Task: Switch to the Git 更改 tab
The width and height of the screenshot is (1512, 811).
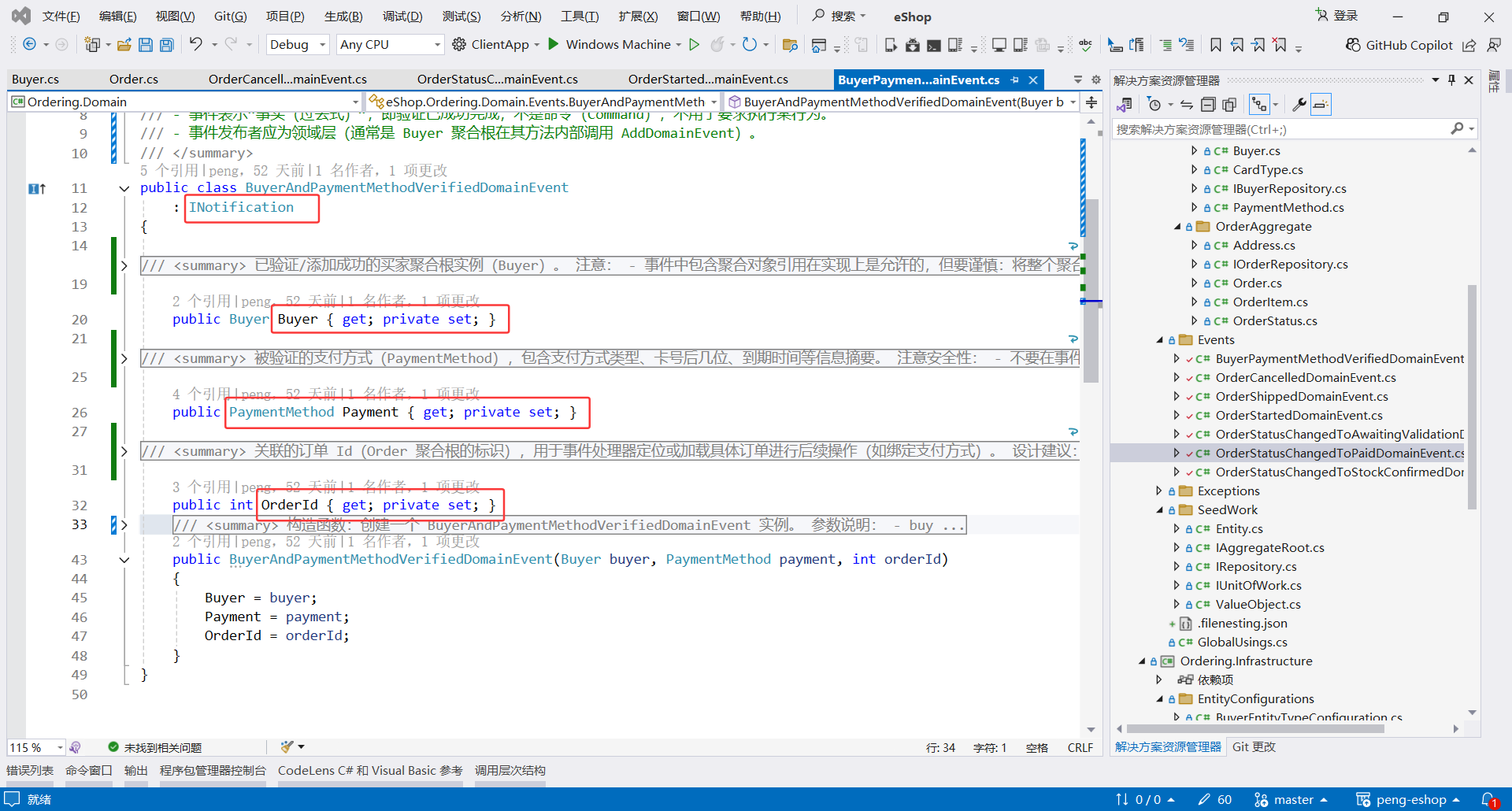Action: (1254, 747)
